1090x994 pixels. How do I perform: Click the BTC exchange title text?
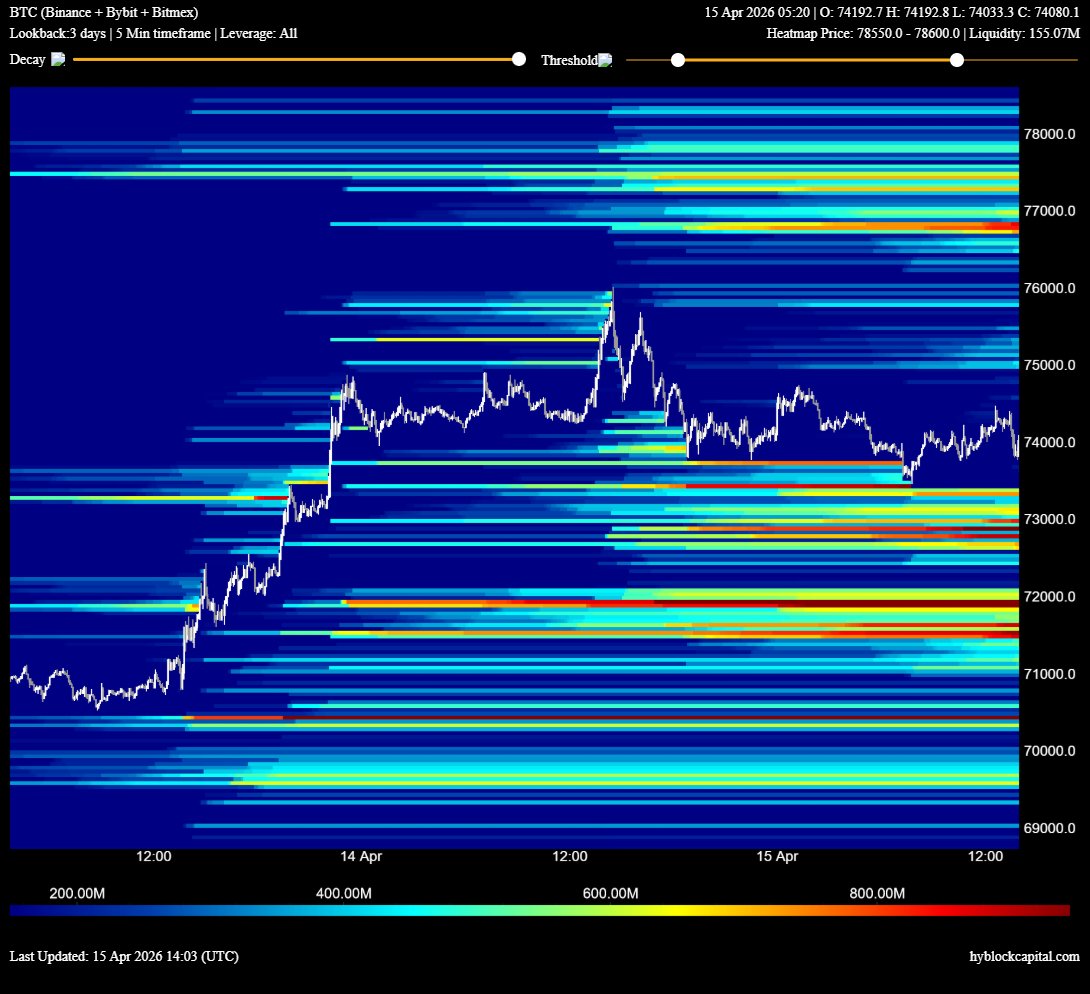pos(104,12)
